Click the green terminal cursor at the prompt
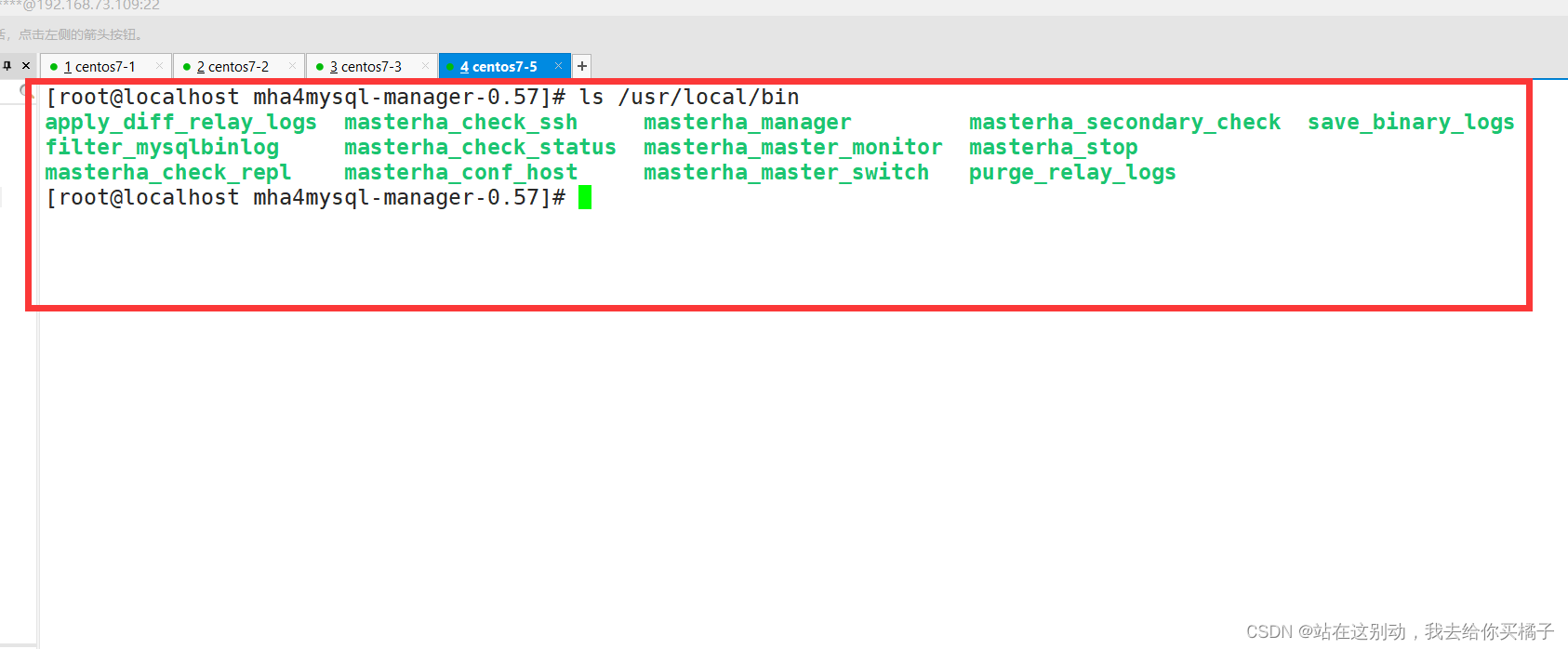Viewport: 1568px width, 649px height. pyautogui.click(x=585, y=197)
